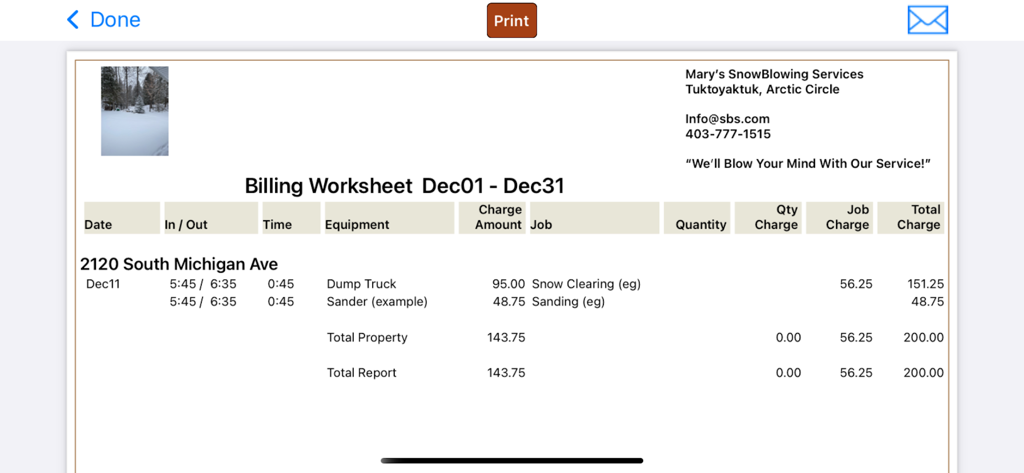The image size is (1024, 473).
Task: Click the Sanding (eg) job
Action: (568, 302)
